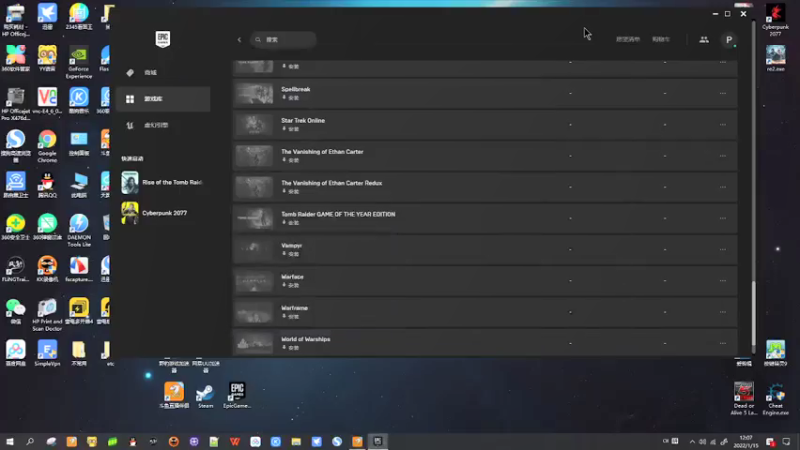Image resolution: width=800 pixels, height=450 pixels.
Task: Open the taskbar clock and date
Action: [x=746, y=441]
